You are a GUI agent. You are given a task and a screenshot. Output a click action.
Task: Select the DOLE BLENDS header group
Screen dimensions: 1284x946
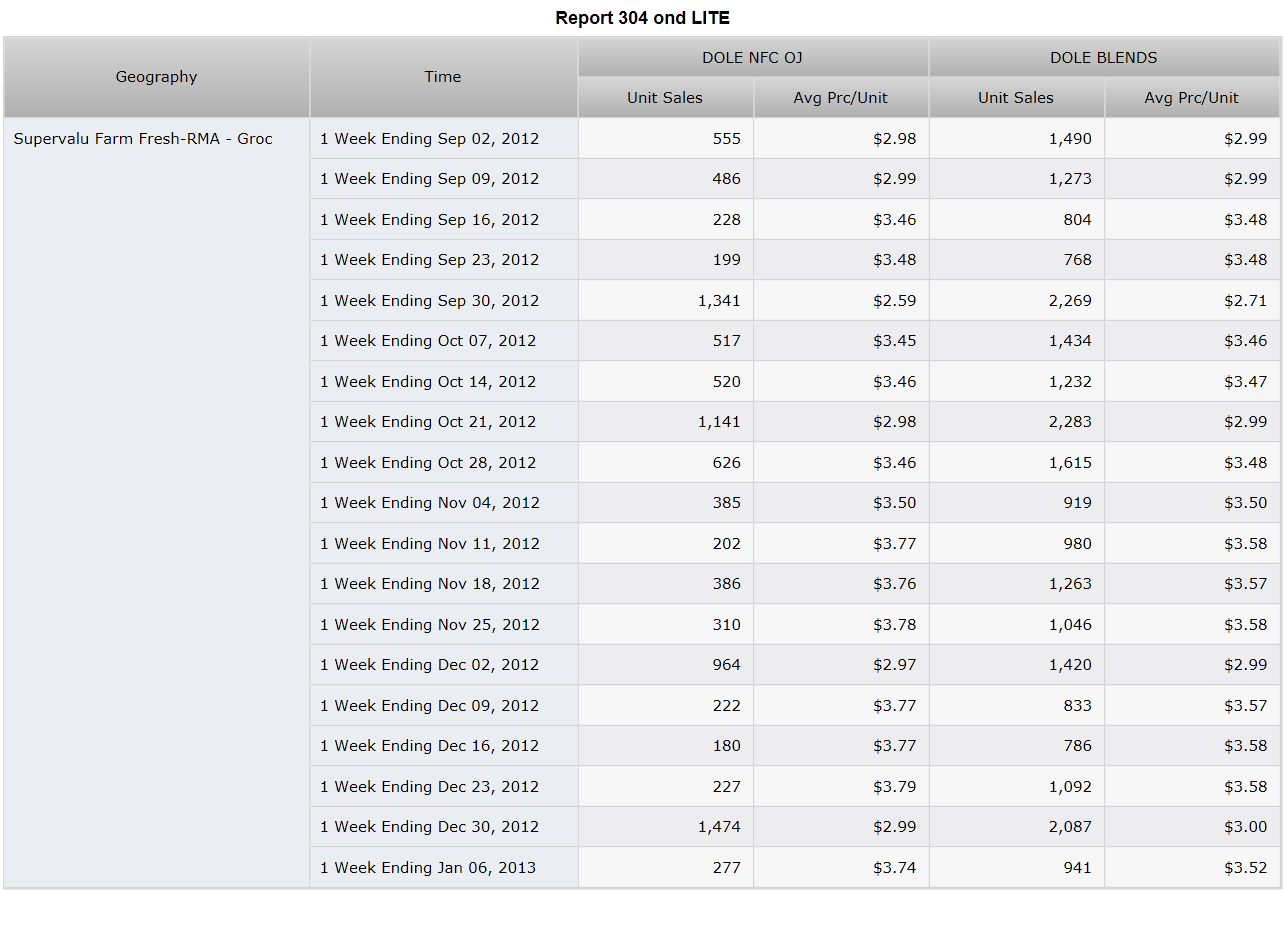pyautogui.click(x=1104, y=57)
